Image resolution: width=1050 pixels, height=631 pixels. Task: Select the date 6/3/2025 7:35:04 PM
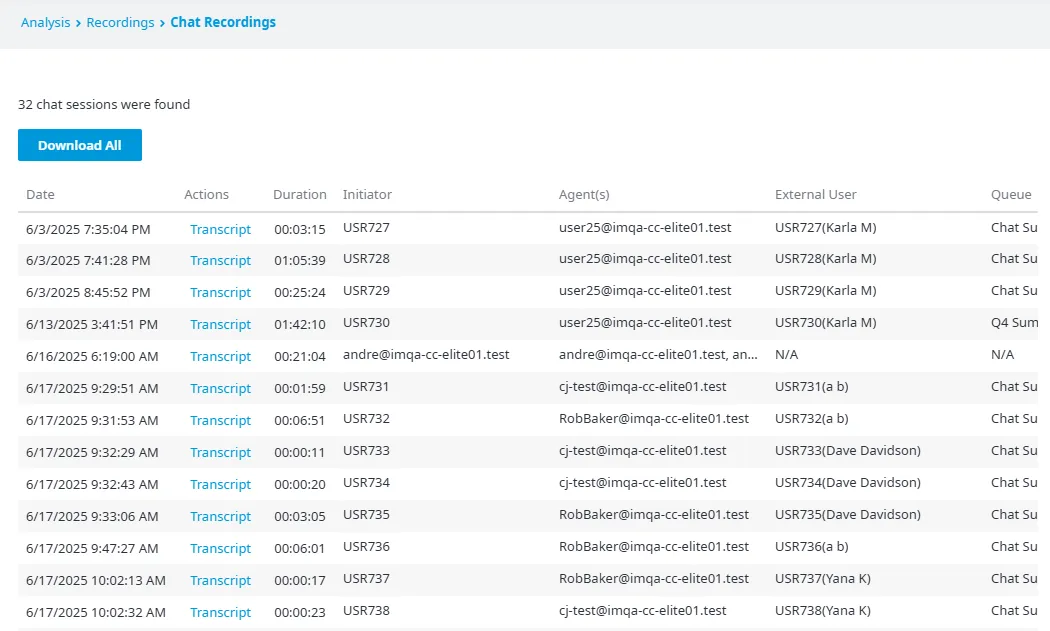click(x=88, y=229)
